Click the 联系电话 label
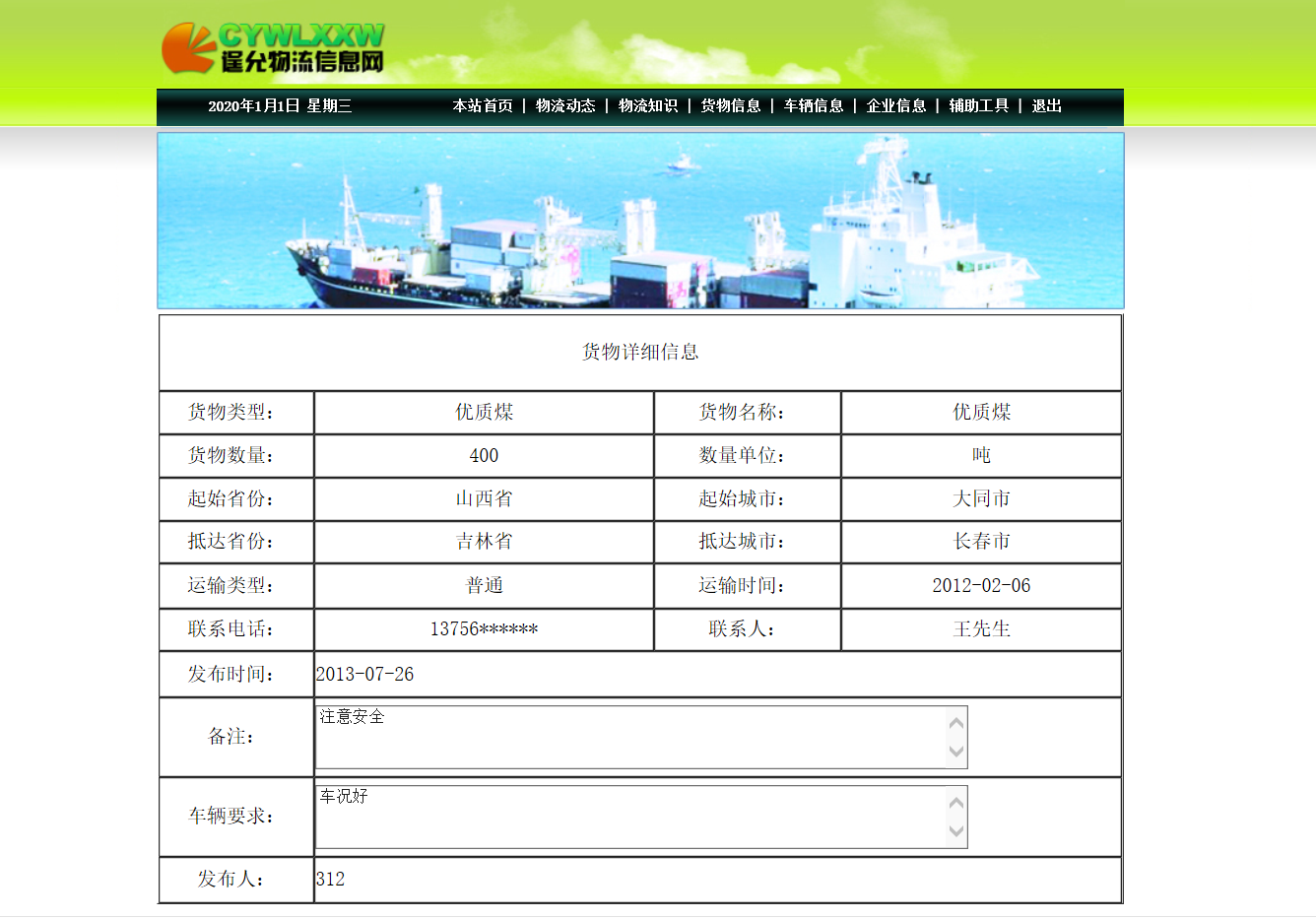 (231, 628)
